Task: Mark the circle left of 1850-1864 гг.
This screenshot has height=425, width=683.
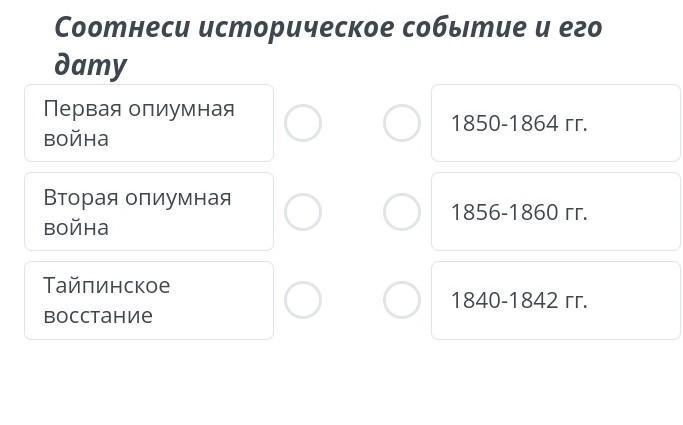Action: click(402, 123)
